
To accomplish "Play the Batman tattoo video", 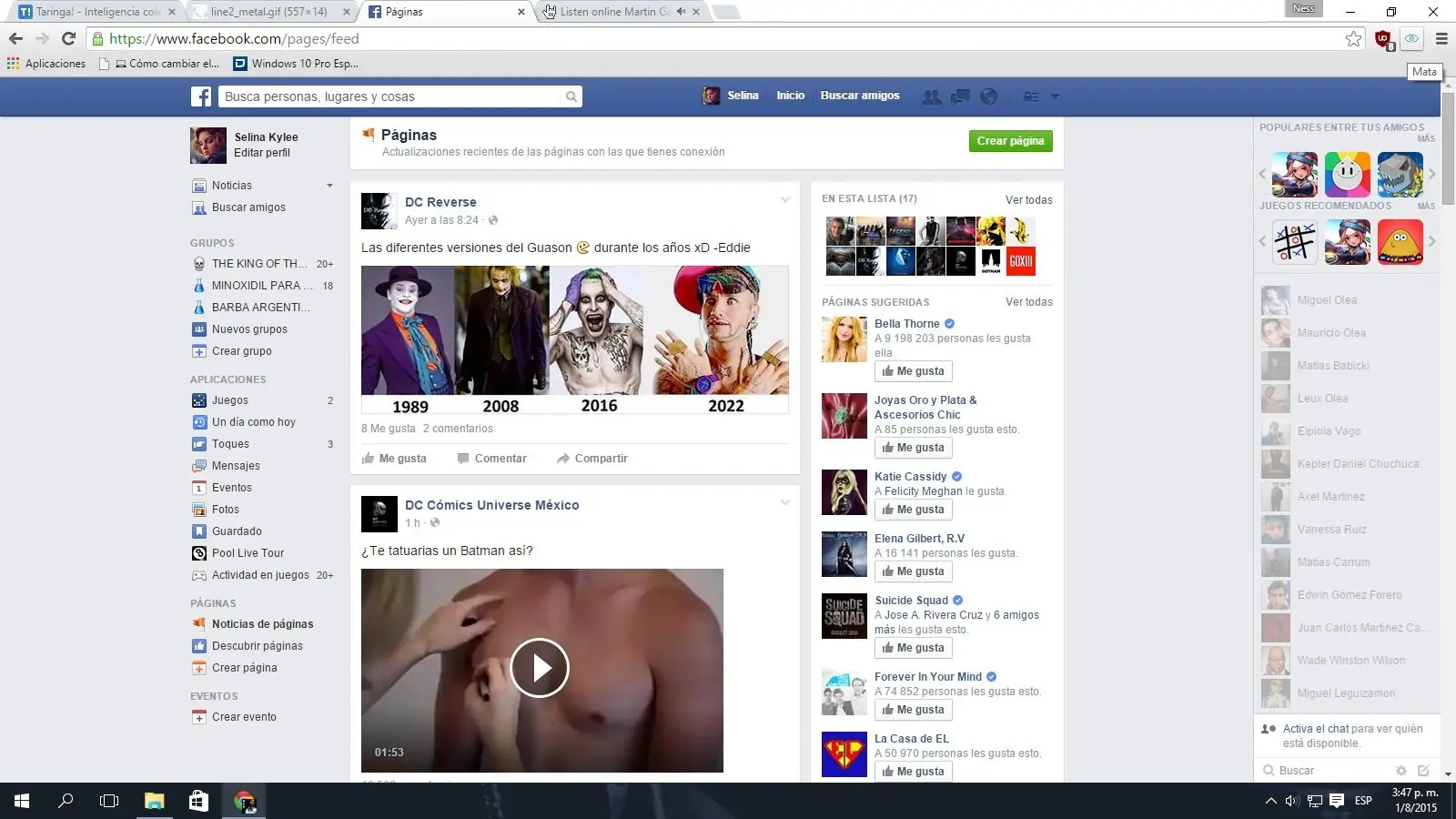I will click(x=540, y=668).
